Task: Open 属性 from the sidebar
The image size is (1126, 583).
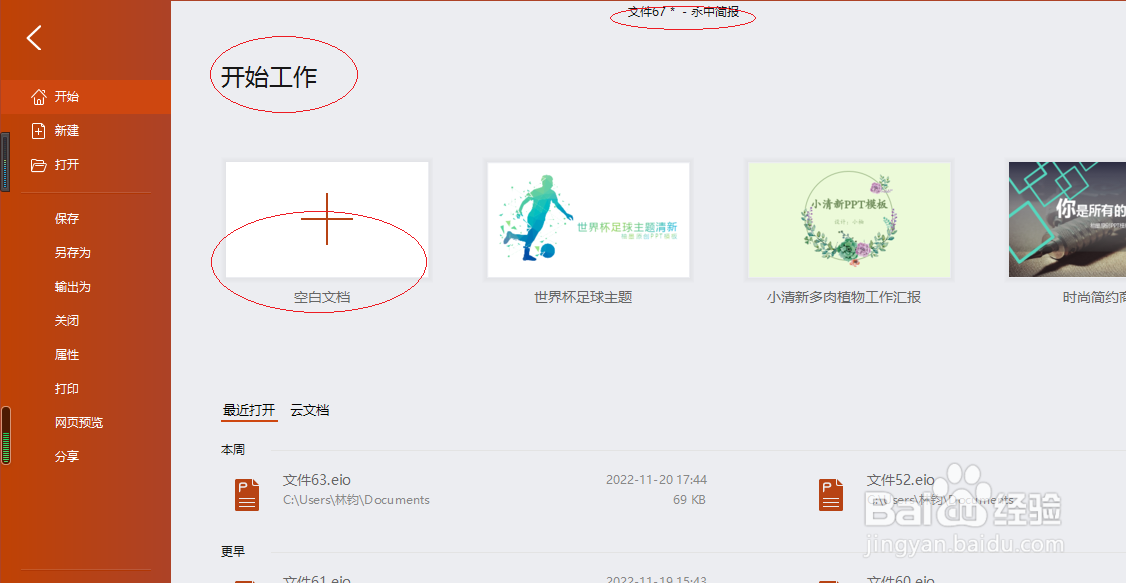Action: 67,355
